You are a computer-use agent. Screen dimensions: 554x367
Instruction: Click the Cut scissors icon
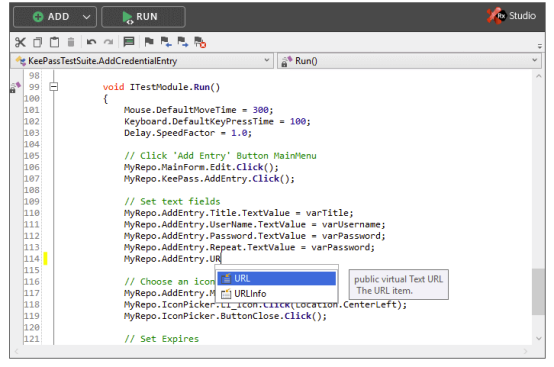tap(20, 42)
